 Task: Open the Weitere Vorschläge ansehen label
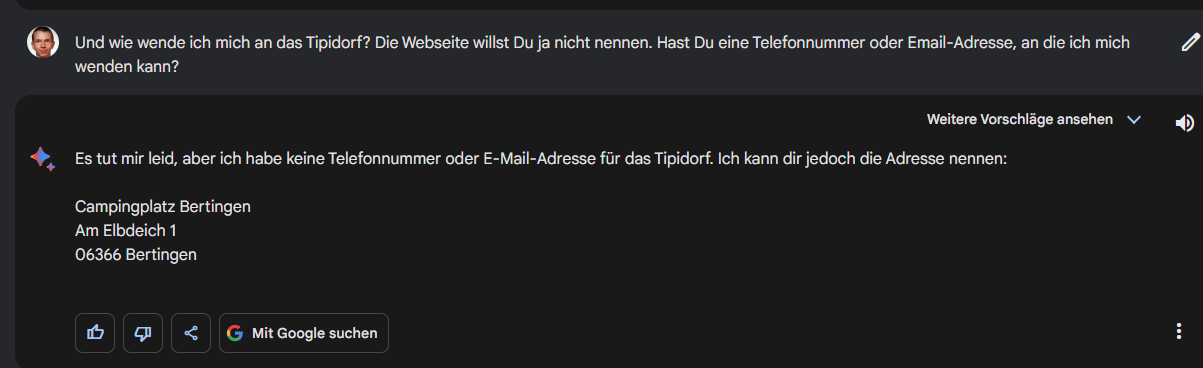1020,119
